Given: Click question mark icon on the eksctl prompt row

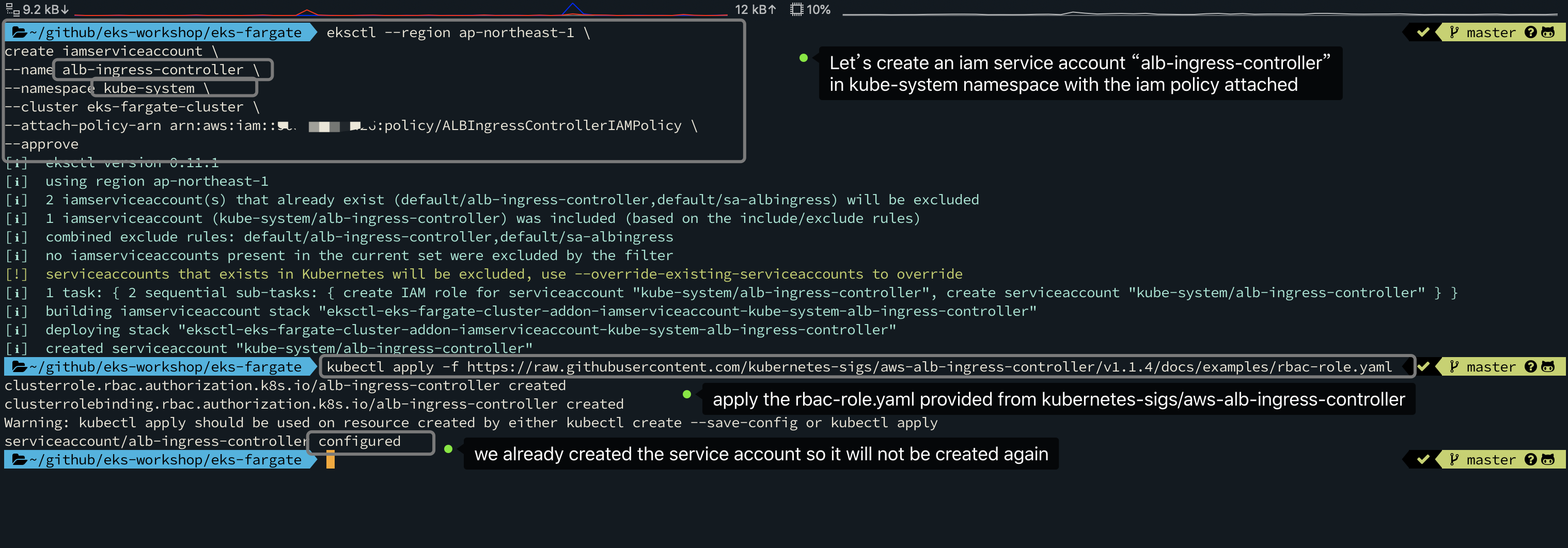Looking at the screenshot, I should point(1531,33).
